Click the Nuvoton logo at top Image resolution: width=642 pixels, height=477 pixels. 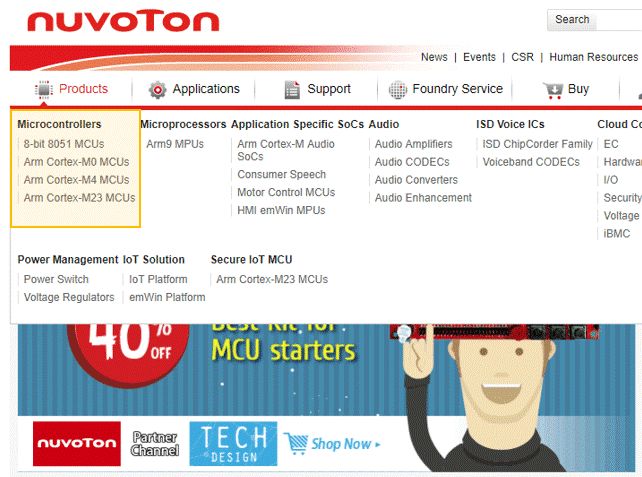[123, 22]
